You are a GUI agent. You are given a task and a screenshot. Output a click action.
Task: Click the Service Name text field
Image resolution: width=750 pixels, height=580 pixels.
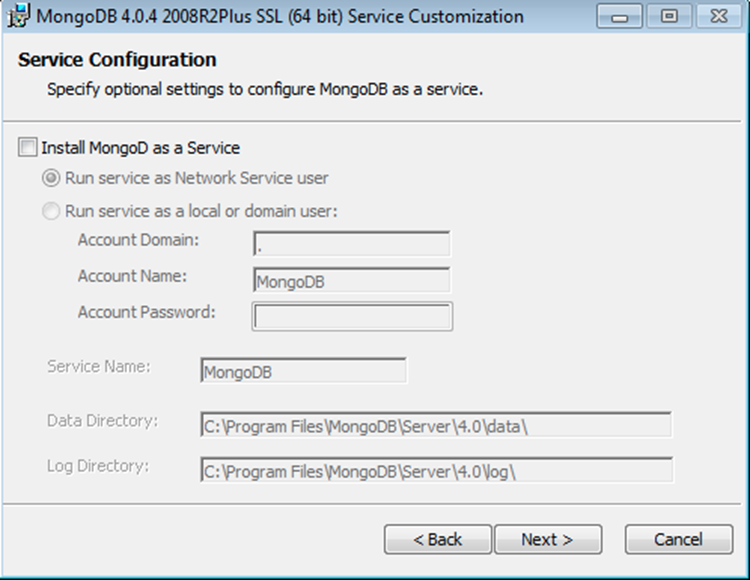[x=304, y=371]
